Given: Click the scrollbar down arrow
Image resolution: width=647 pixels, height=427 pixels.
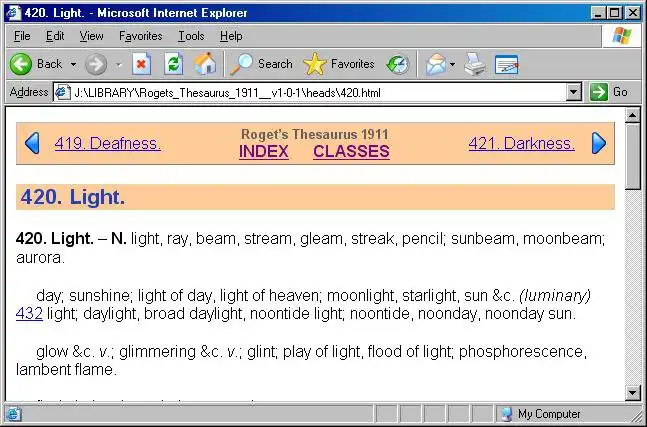Looking at the screenshot, I should [x=633, y=392].
